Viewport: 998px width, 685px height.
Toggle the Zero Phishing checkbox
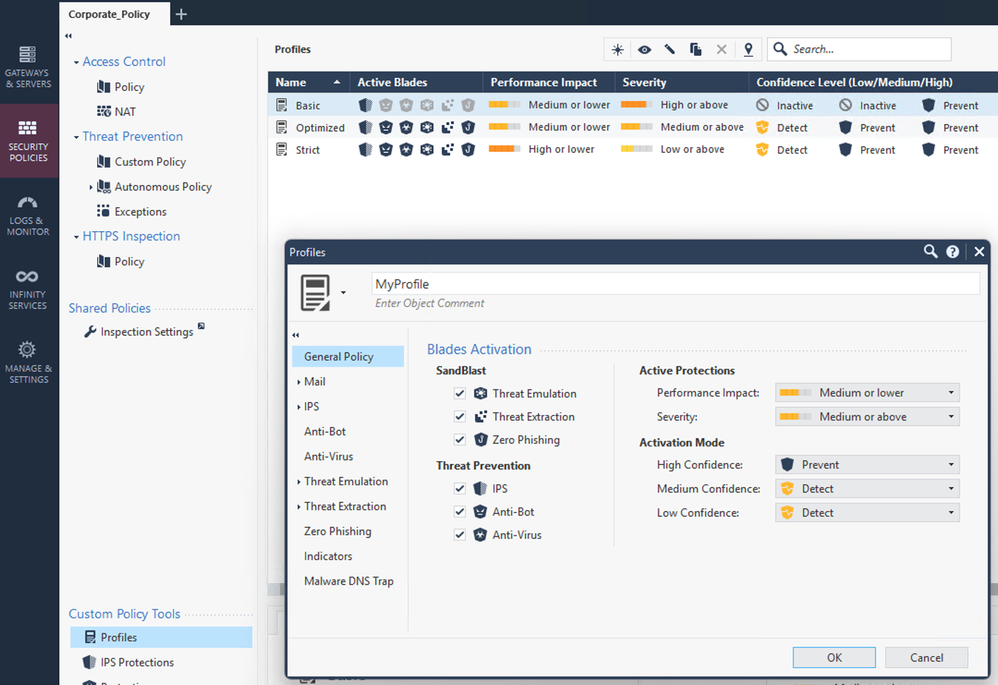(x=460, y=440)
